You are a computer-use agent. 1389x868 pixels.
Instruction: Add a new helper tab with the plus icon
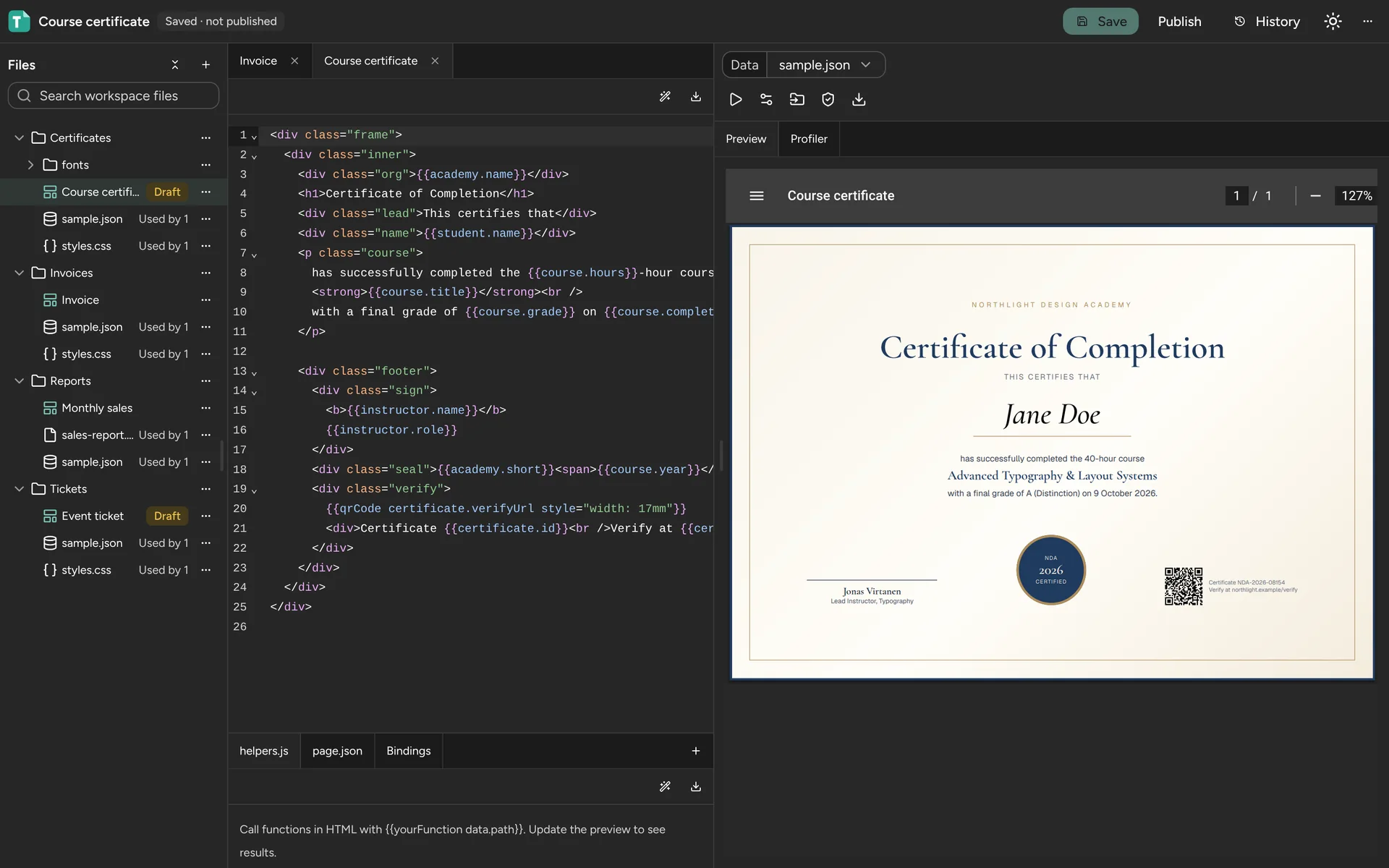coord(696,752)
